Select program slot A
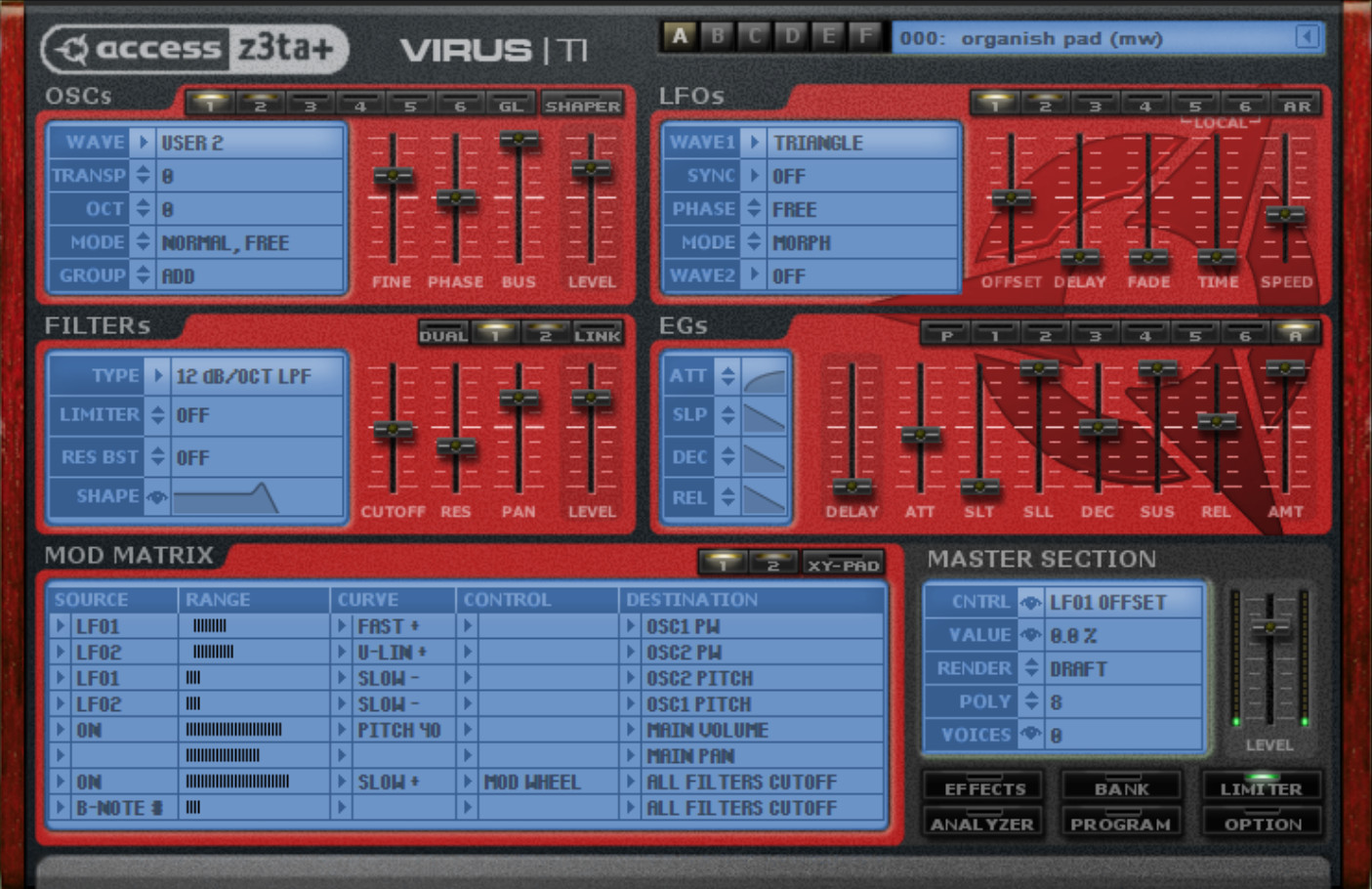Image resolution: width=1372 pixels, height=889 pixels. click(680, 36)
